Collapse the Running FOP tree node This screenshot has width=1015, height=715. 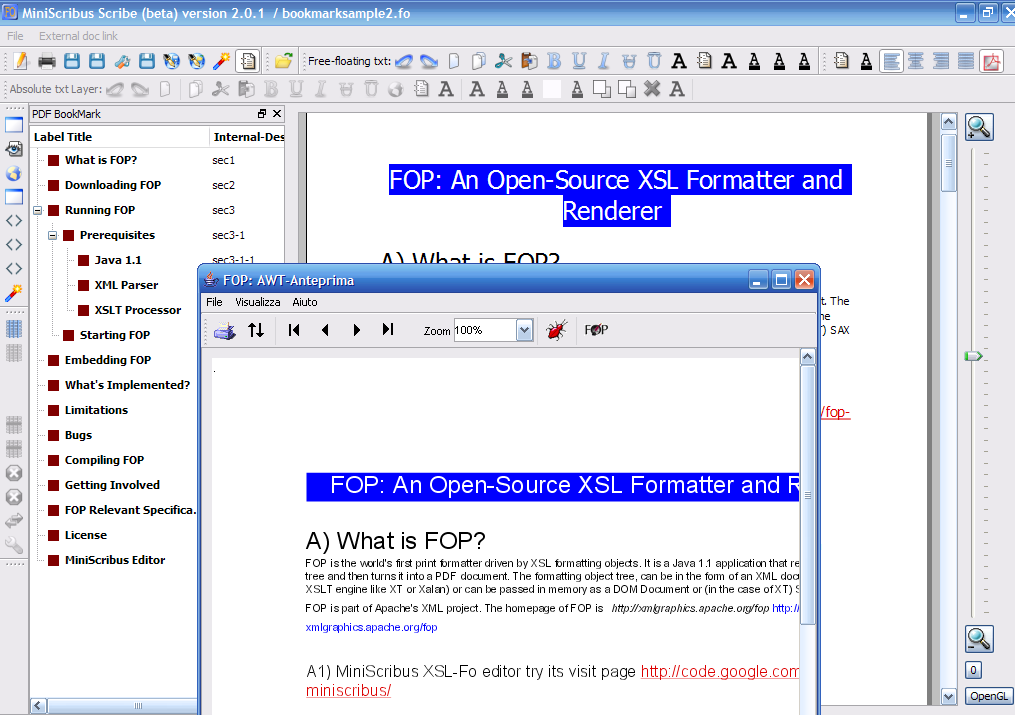point(38,210)
